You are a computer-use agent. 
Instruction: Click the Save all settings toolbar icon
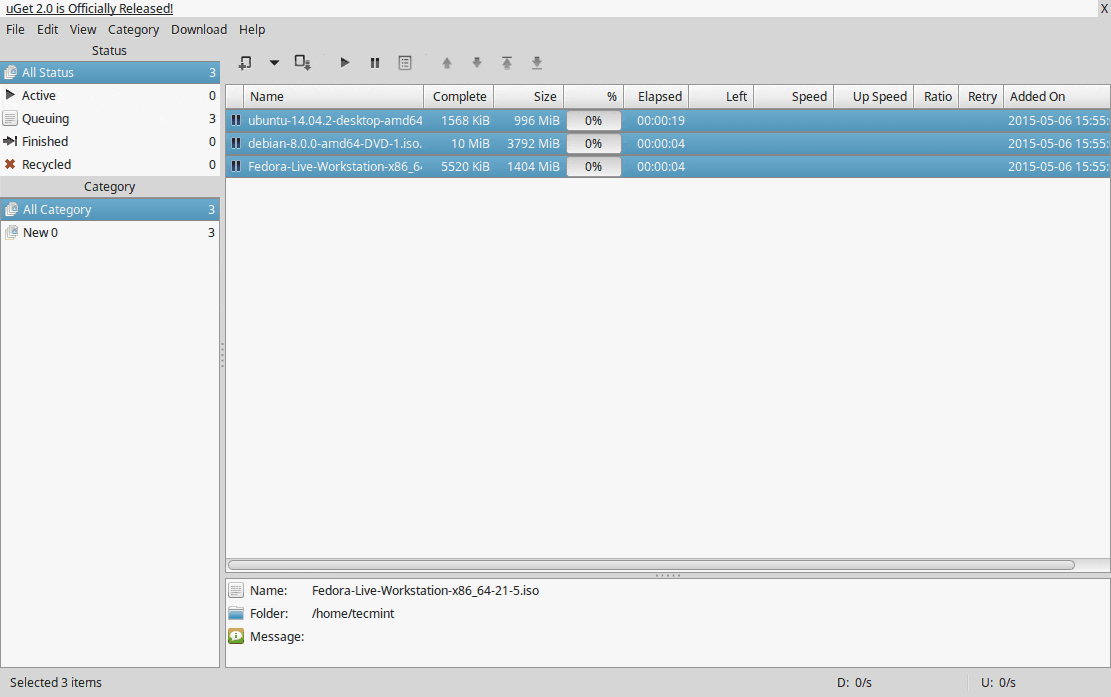click(x=303, y=63)
